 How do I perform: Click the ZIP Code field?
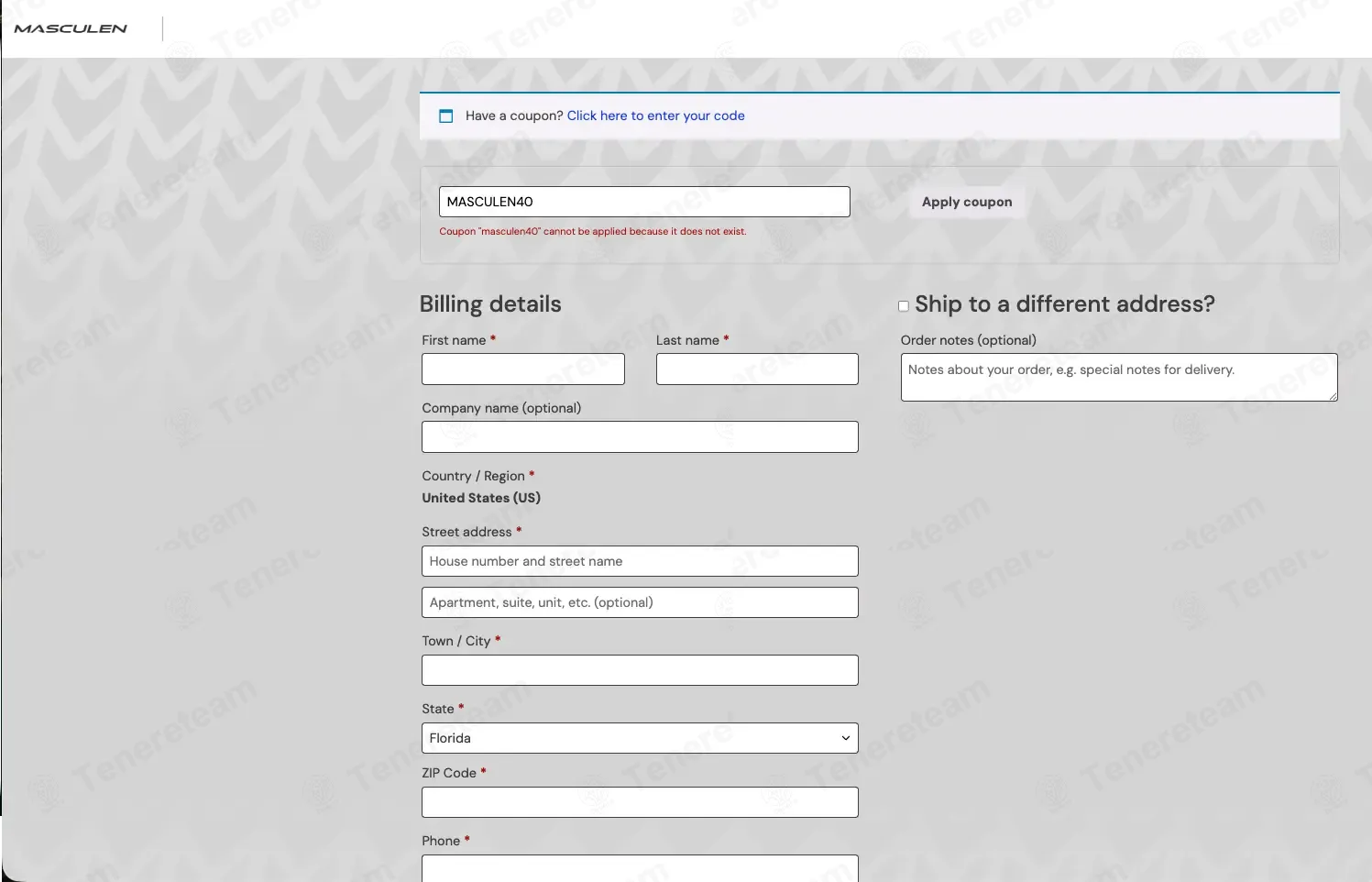(x=640, y=802)
